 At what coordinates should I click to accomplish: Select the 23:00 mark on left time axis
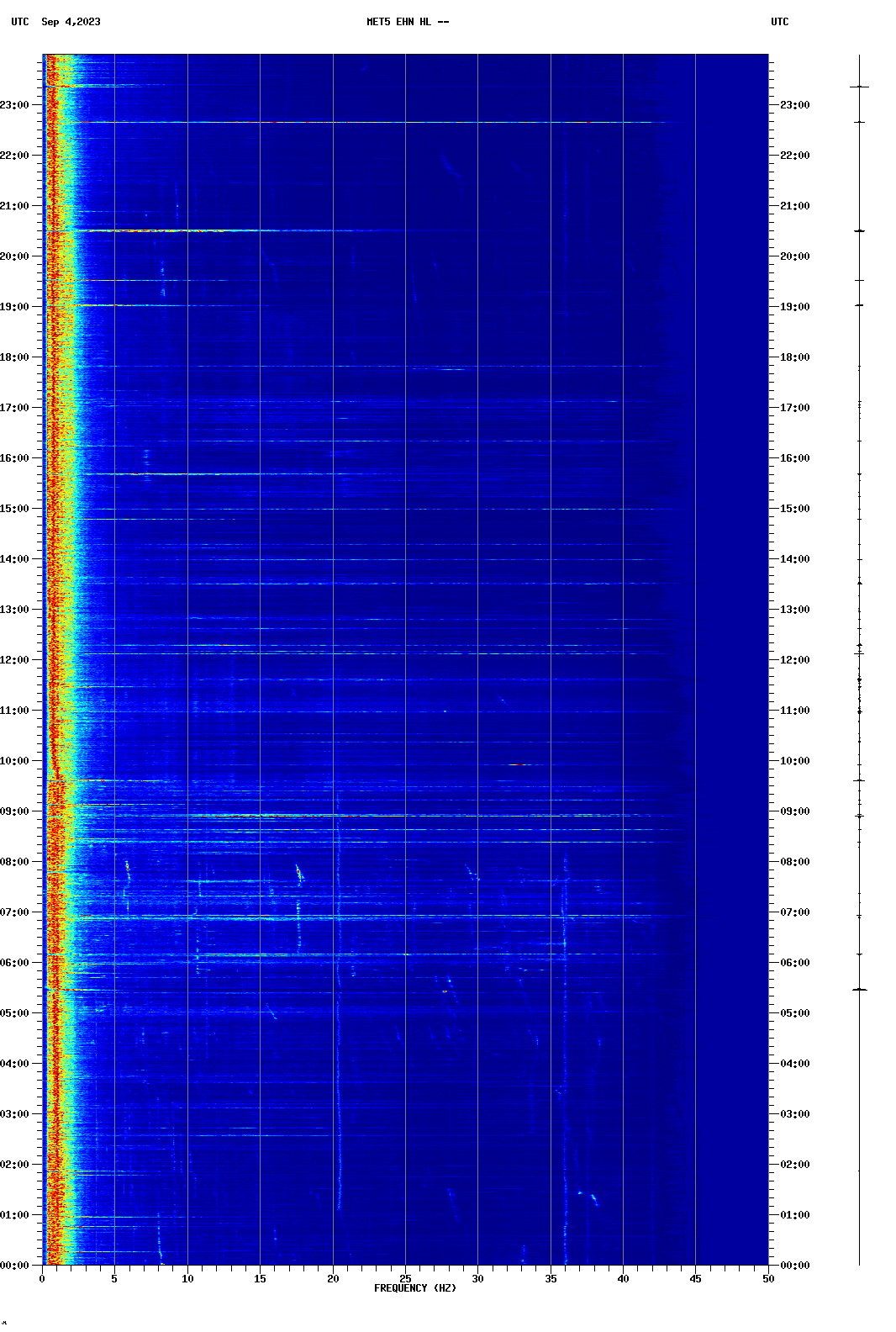point(15,105)
